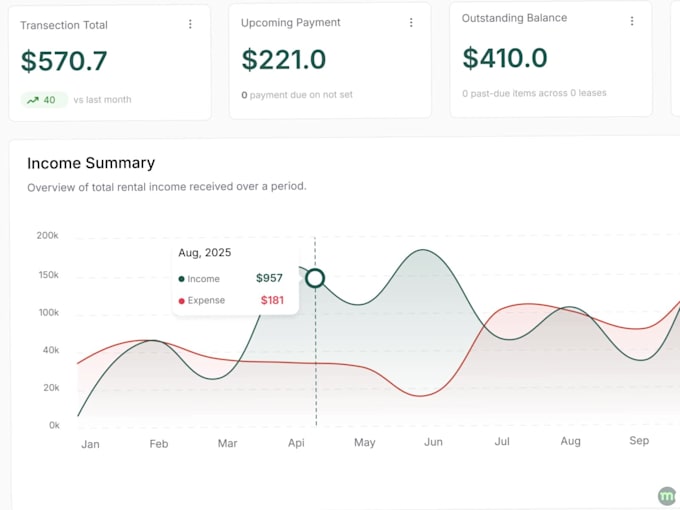Click the Income $957 tooltip value
Viewport: 680px width, 510px height.
click(269, 278)
